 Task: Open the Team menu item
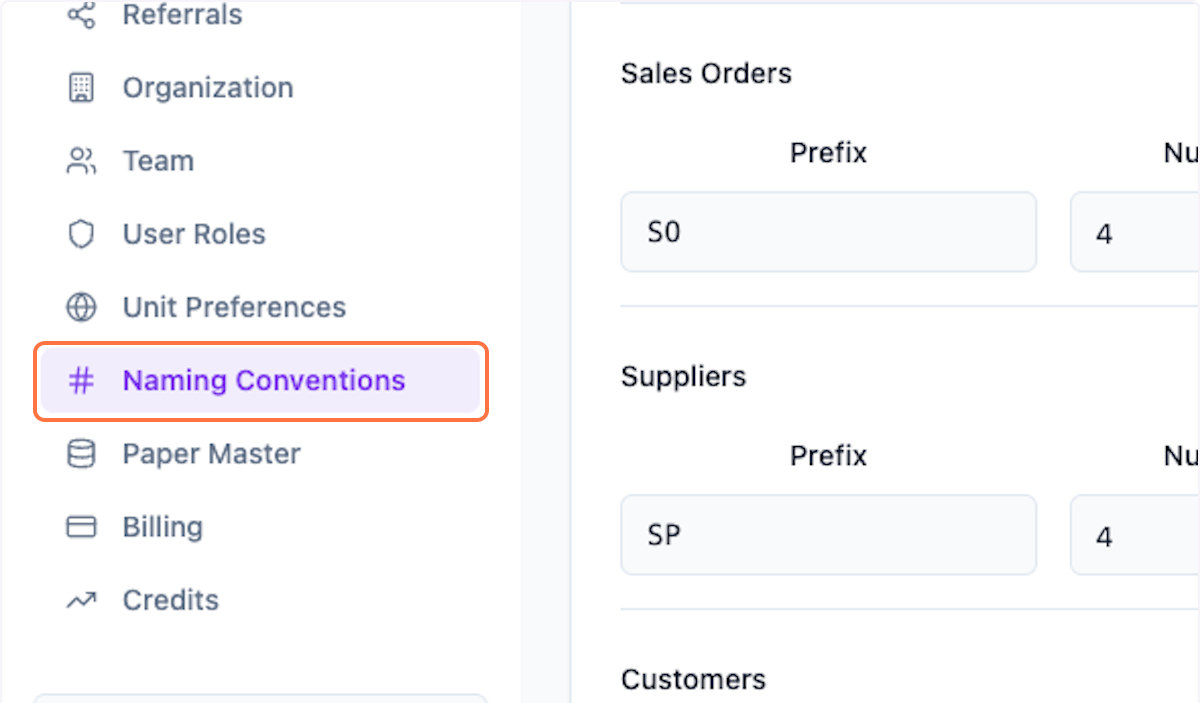pos(158,161)
